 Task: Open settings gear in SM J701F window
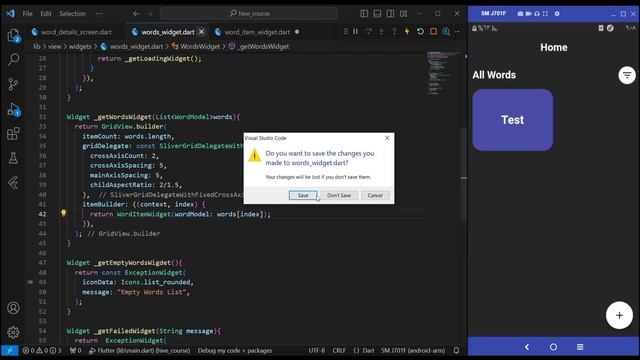[557, 13]
